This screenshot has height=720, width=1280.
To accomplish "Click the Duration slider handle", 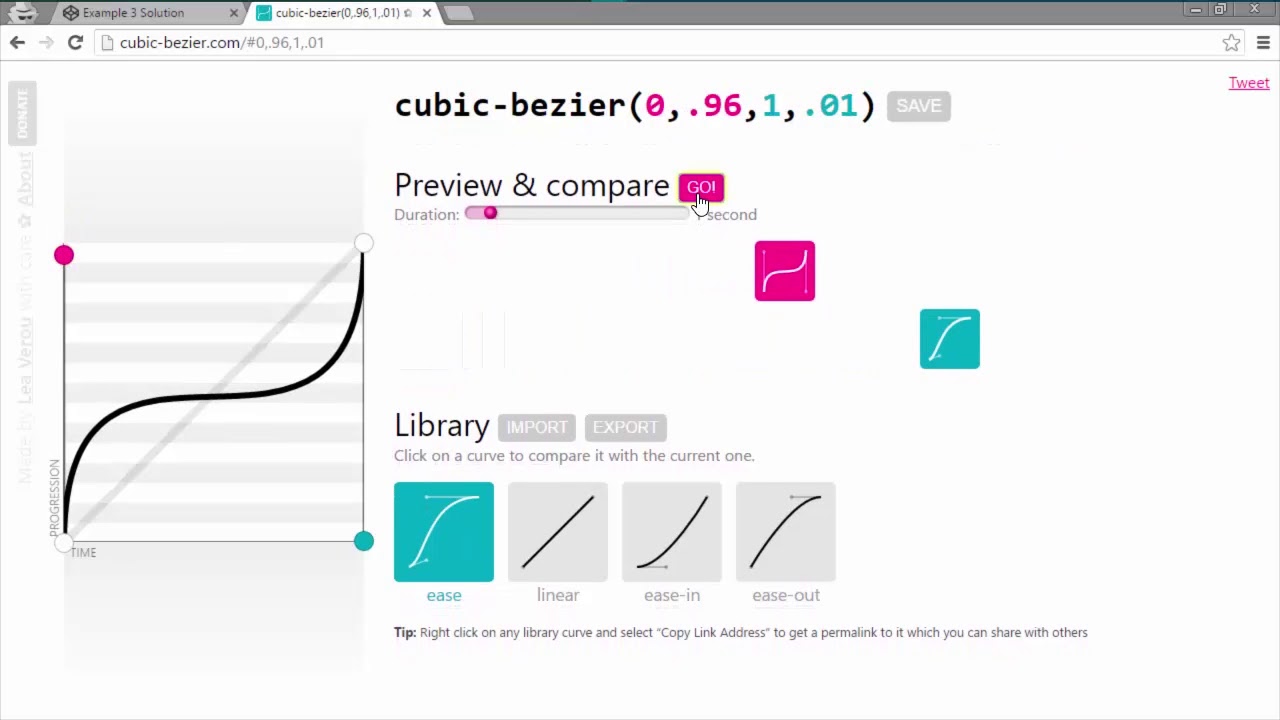I will pos(490,213).
